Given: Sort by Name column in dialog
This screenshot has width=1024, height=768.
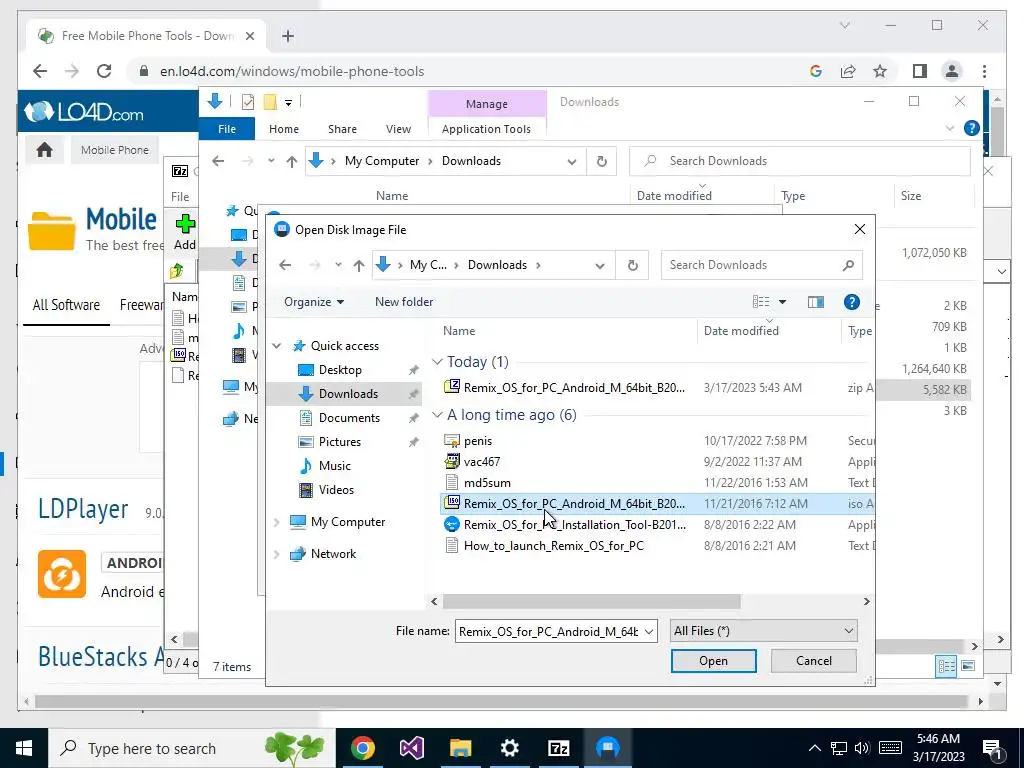Looking at the screenshot, I should (x=459, y=331).
